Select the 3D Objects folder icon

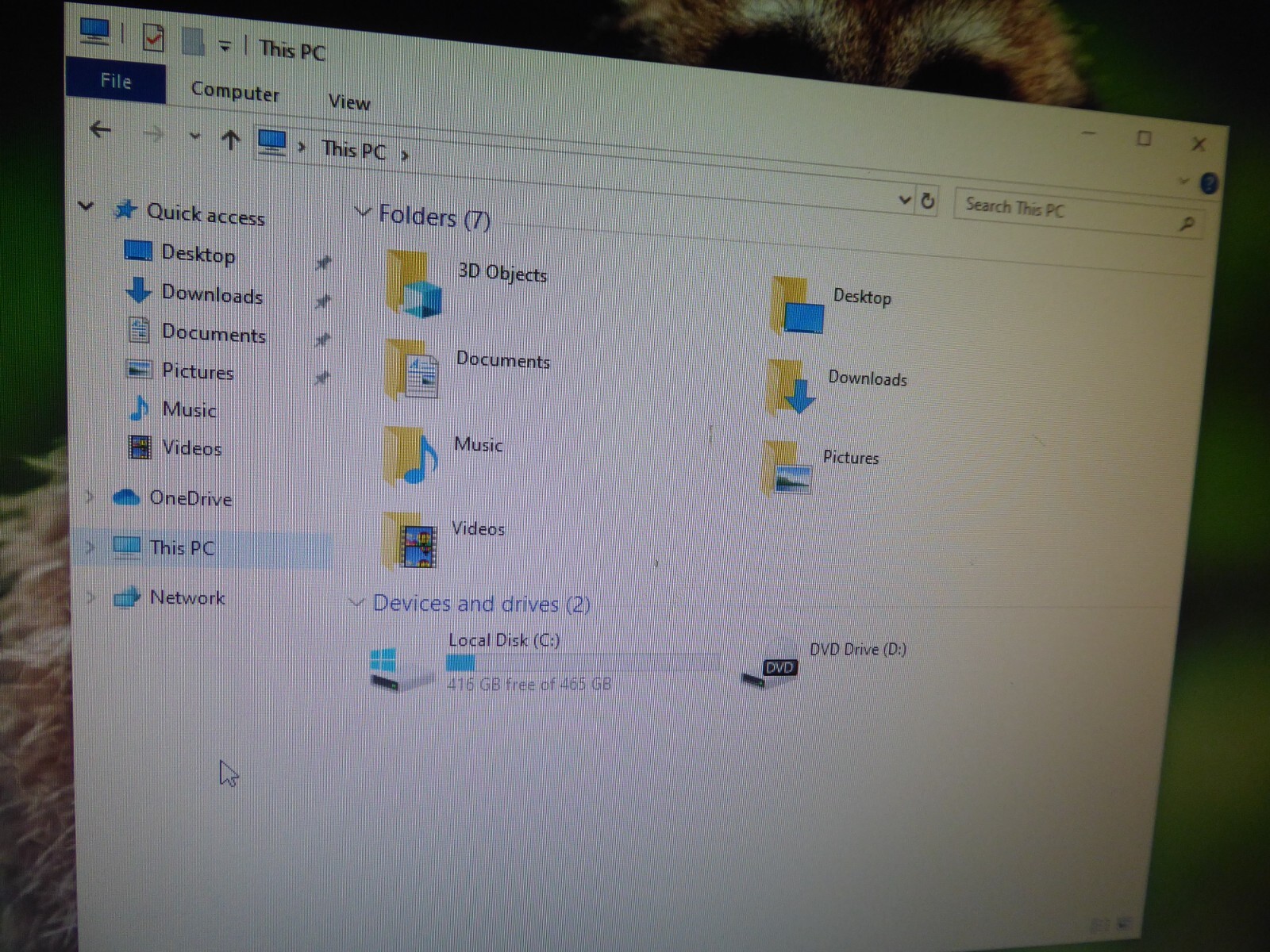point(414,283)
